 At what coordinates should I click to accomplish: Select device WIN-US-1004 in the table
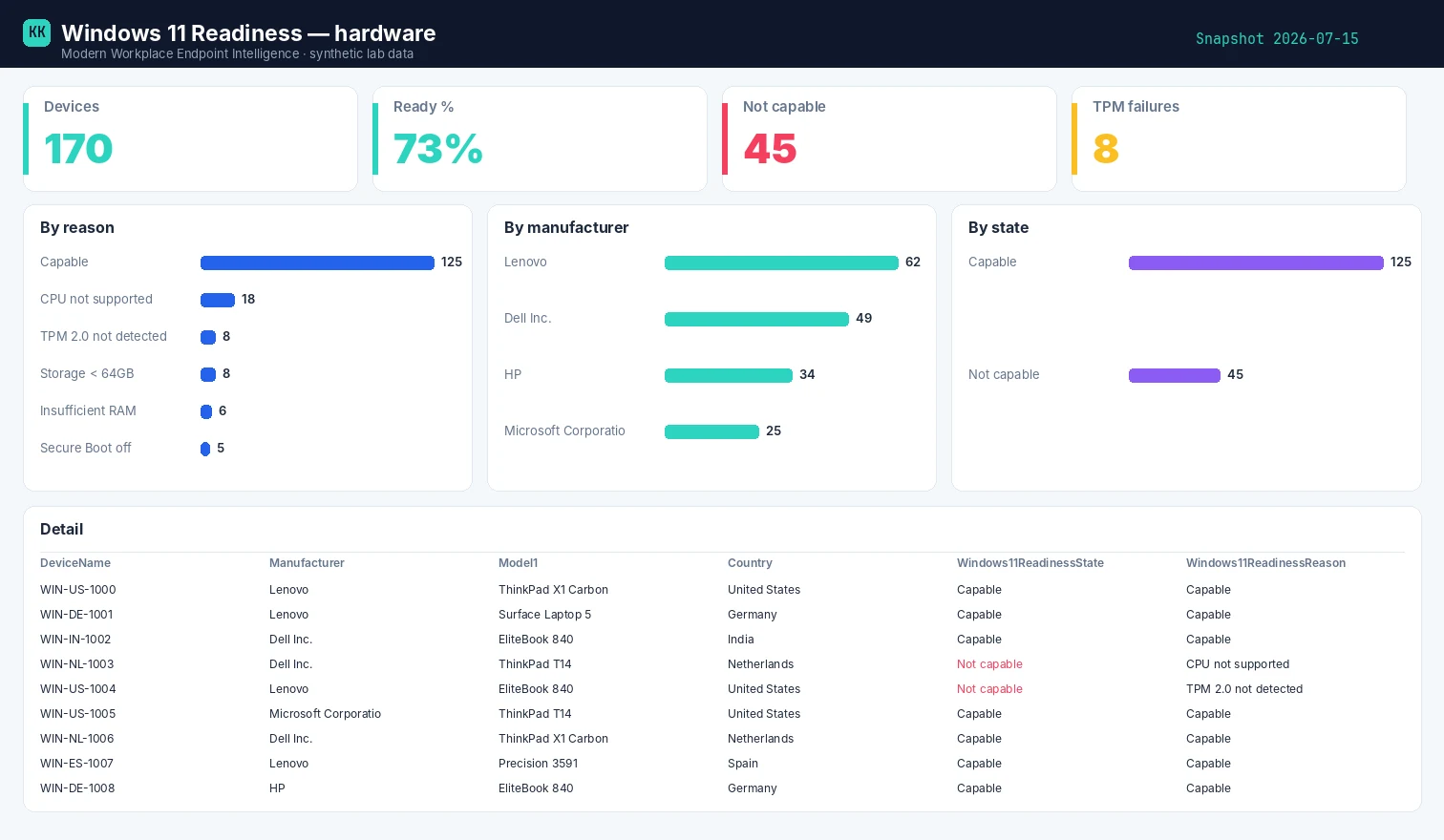tap(78, 689)
